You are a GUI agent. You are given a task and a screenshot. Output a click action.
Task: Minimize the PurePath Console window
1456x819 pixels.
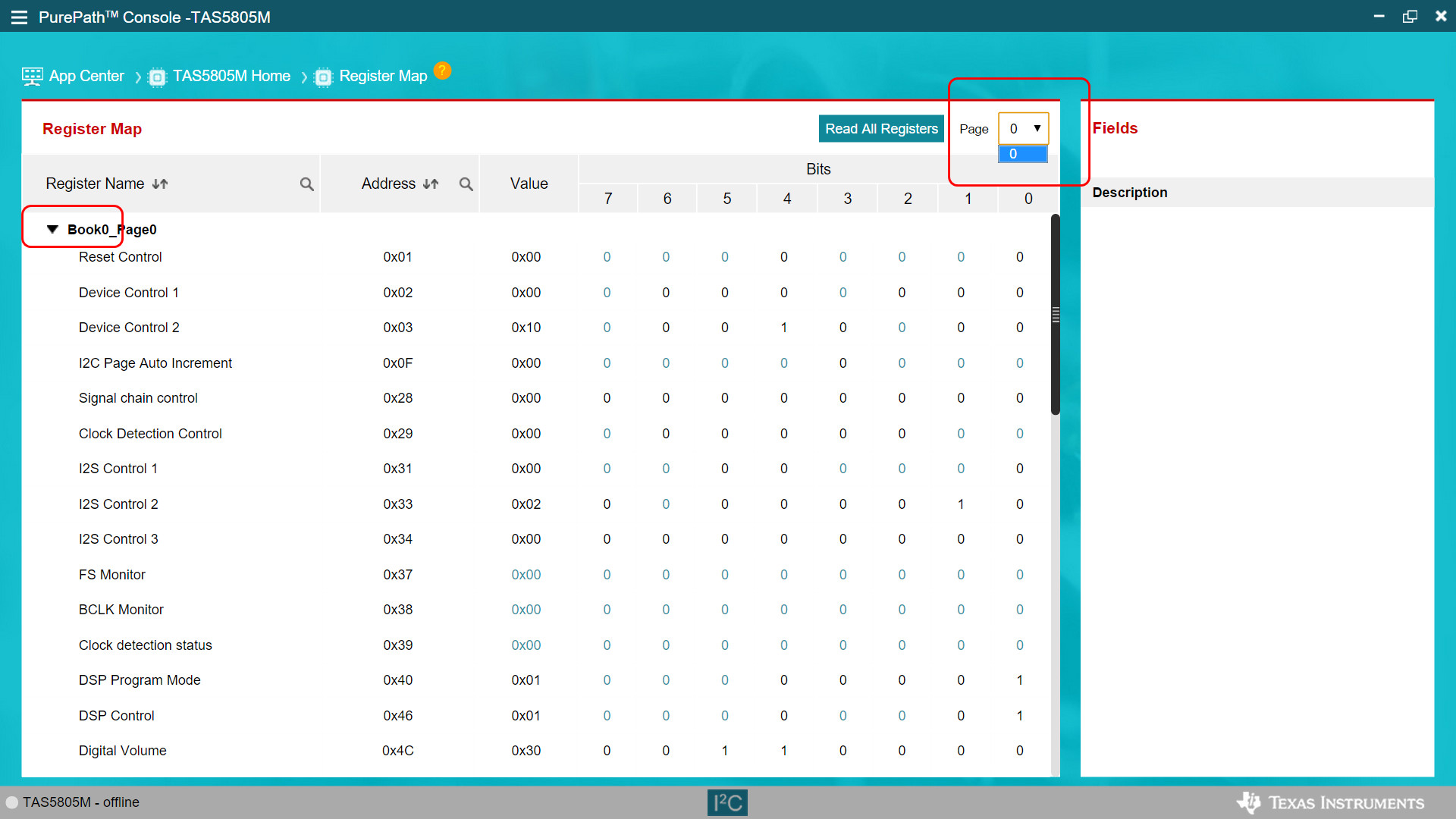1379,16
